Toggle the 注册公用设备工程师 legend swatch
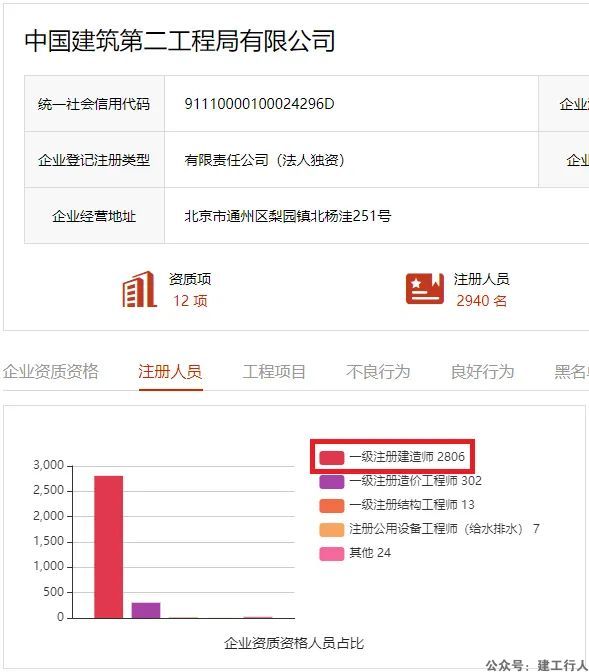Viewport: 589px width, 672px height. click(x=331, y=529)
